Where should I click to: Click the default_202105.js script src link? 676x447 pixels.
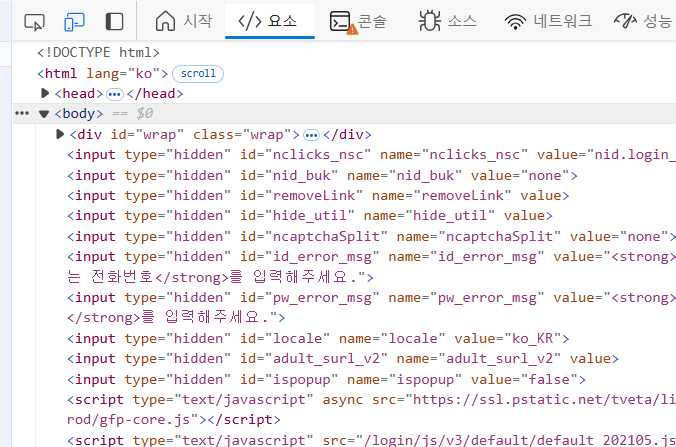[x=520, y=440]
